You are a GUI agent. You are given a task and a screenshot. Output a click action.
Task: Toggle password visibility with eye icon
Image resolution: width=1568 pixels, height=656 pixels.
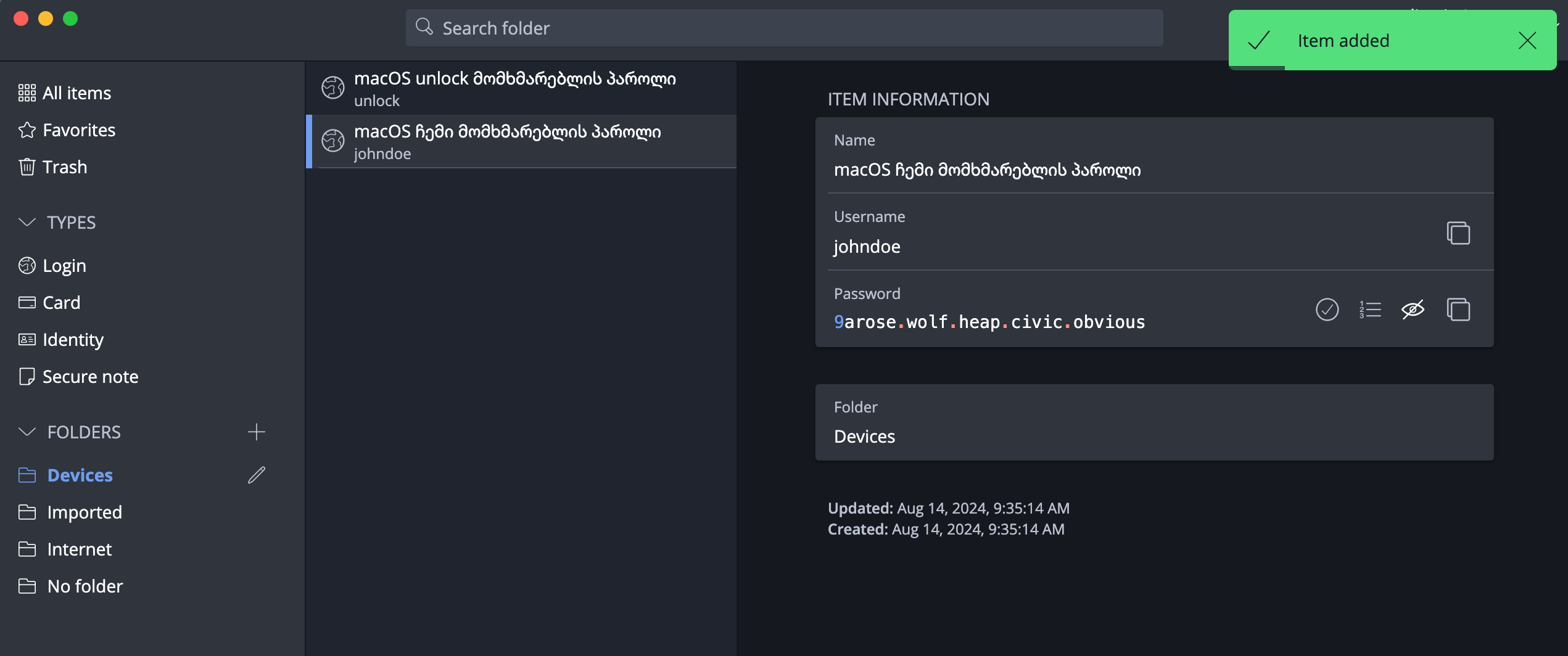(x=1413, y=310)
